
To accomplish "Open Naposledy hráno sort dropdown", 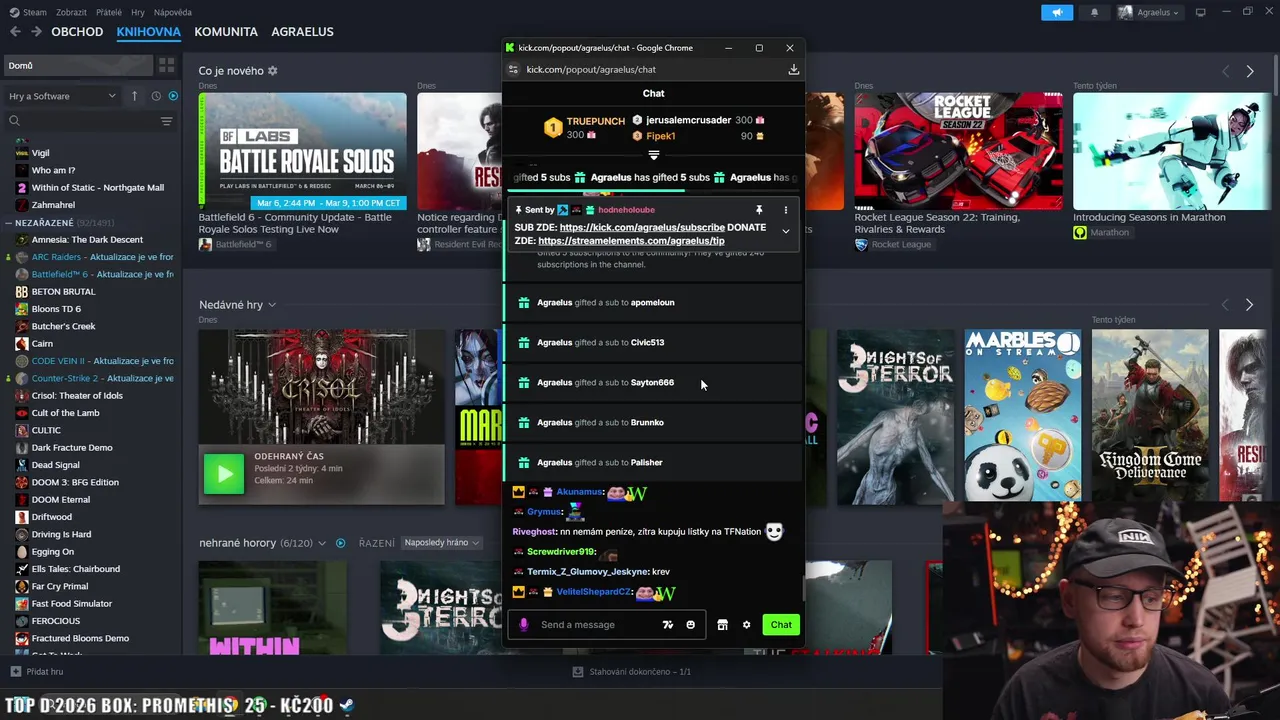I will 441,543.
